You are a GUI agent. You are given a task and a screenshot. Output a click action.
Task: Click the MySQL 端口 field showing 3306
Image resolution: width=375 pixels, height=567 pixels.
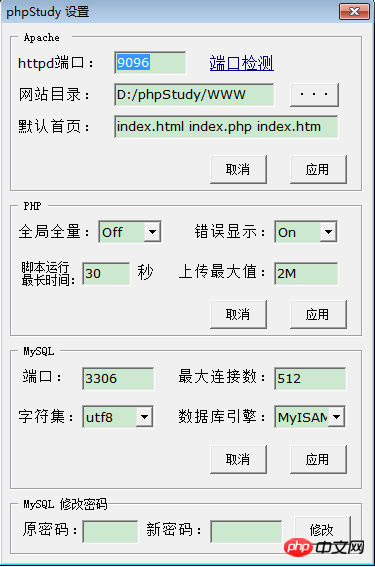click(x=118, y=379)
